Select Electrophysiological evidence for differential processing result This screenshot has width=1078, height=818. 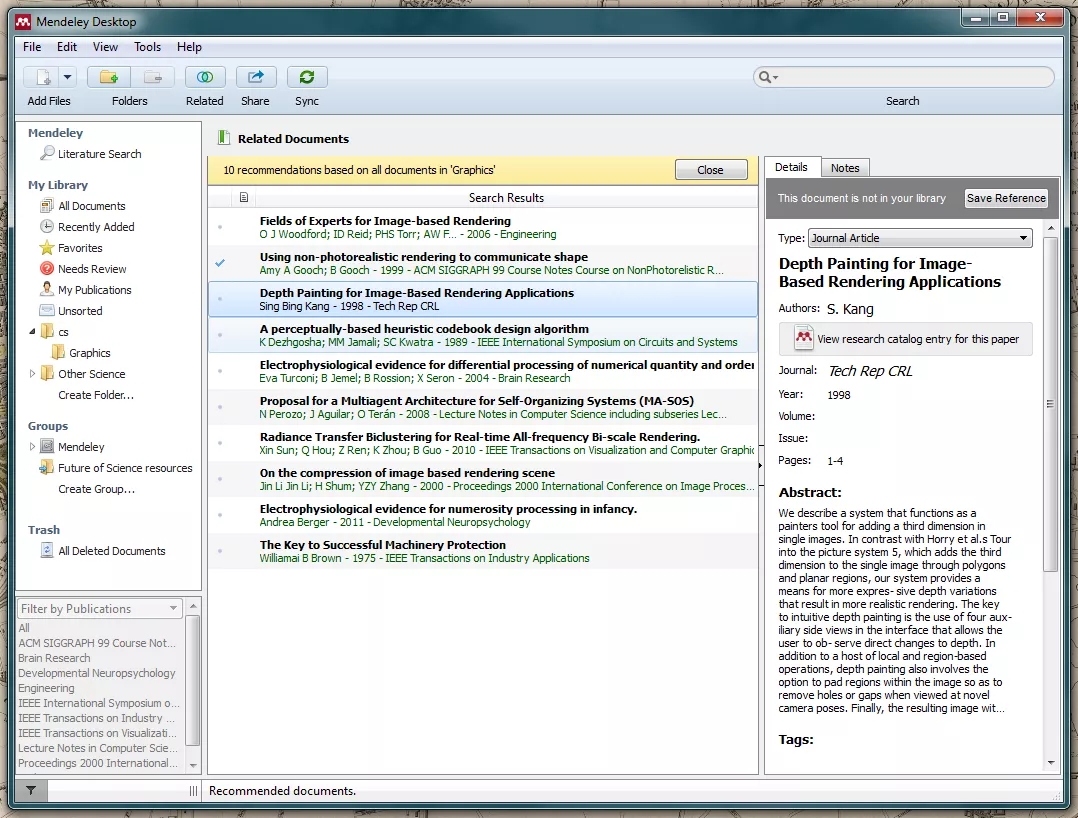pyautogui.click(x=483, y=371)
